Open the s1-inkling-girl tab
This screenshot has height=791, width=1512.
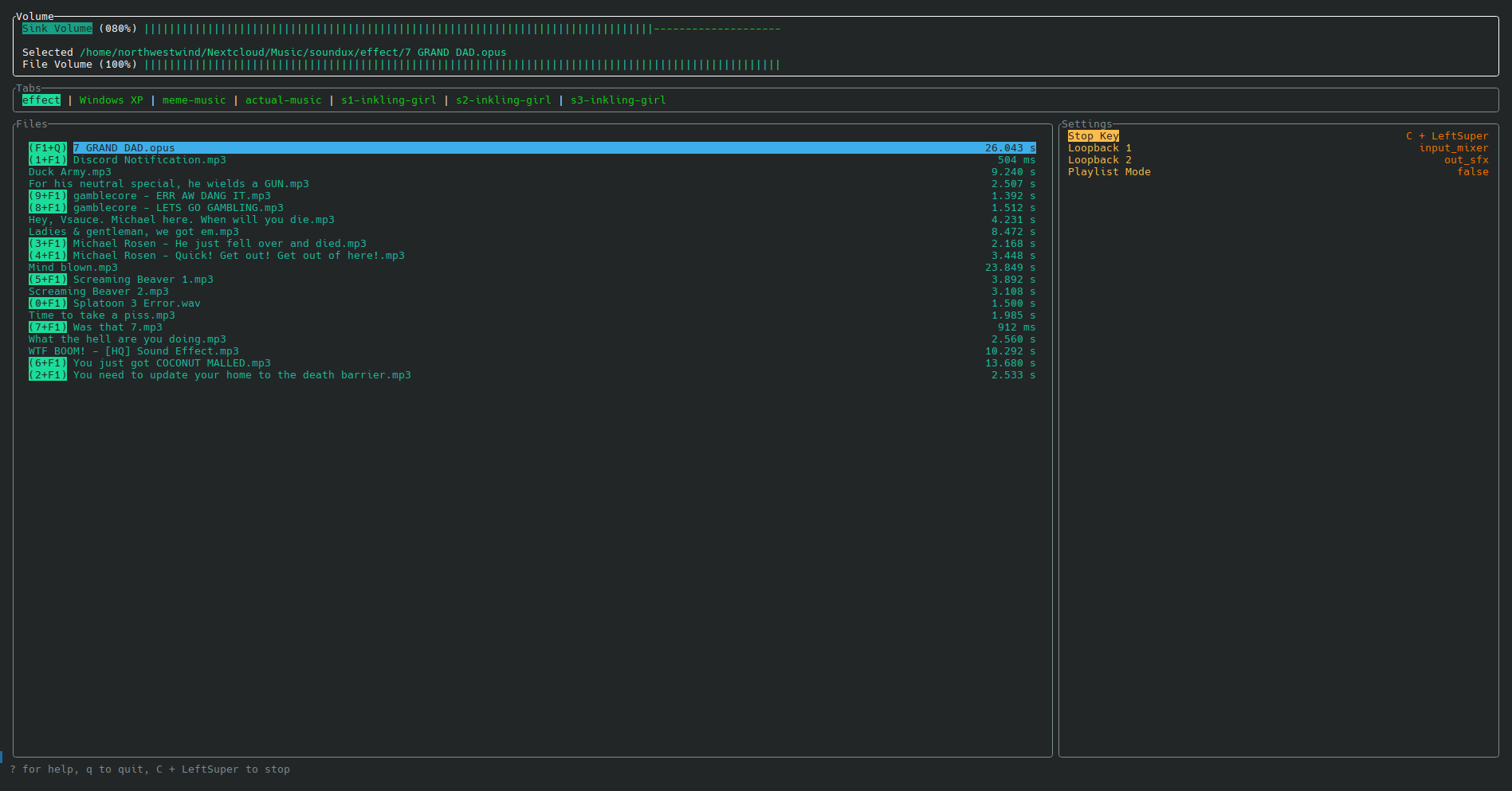click(x=389, y=100)
